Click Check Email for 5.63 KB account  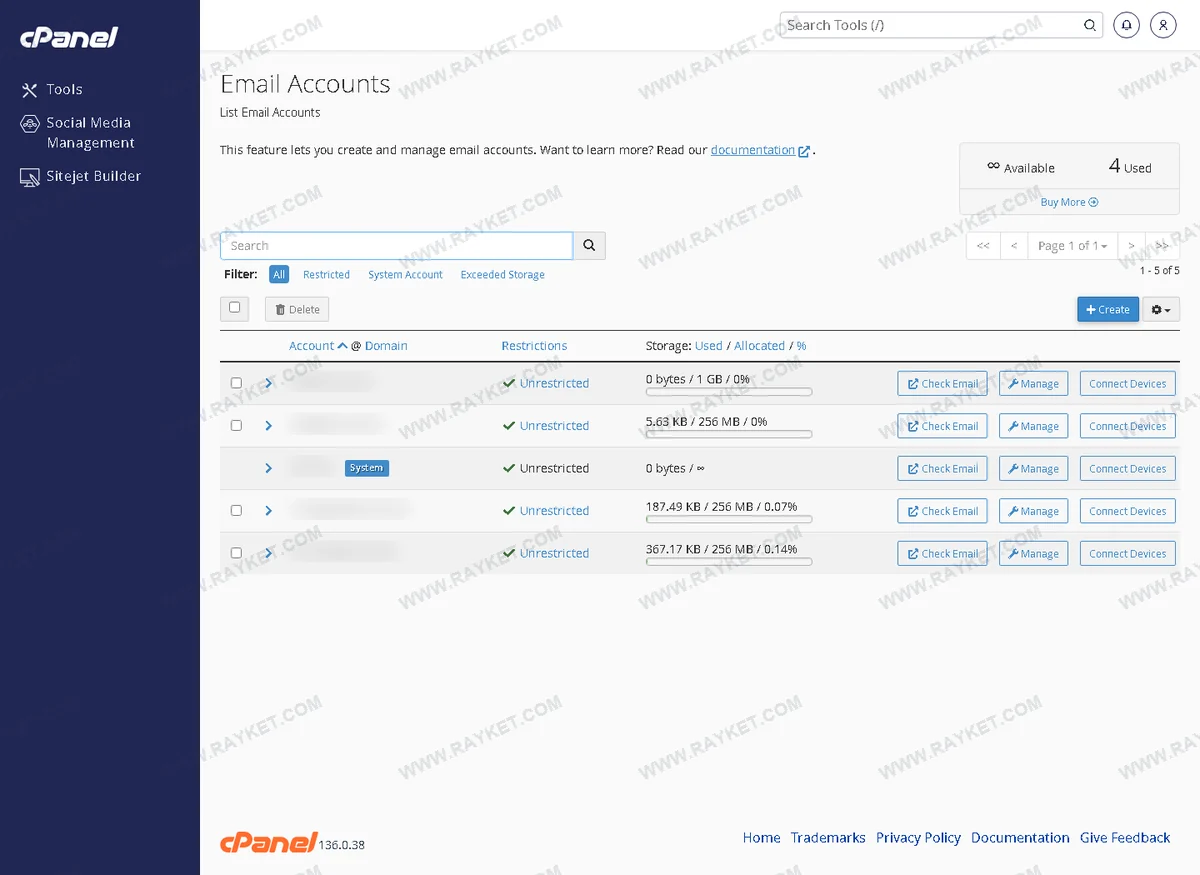943,426
